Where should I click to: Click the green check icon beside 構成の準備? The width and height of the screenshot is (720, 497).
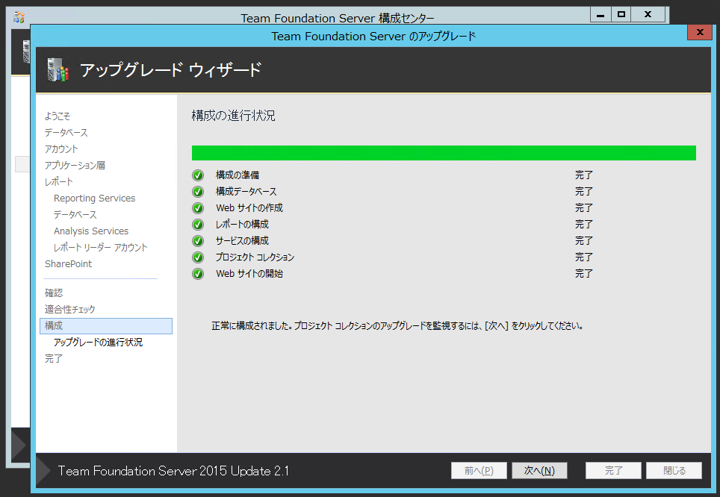point(198,175)
